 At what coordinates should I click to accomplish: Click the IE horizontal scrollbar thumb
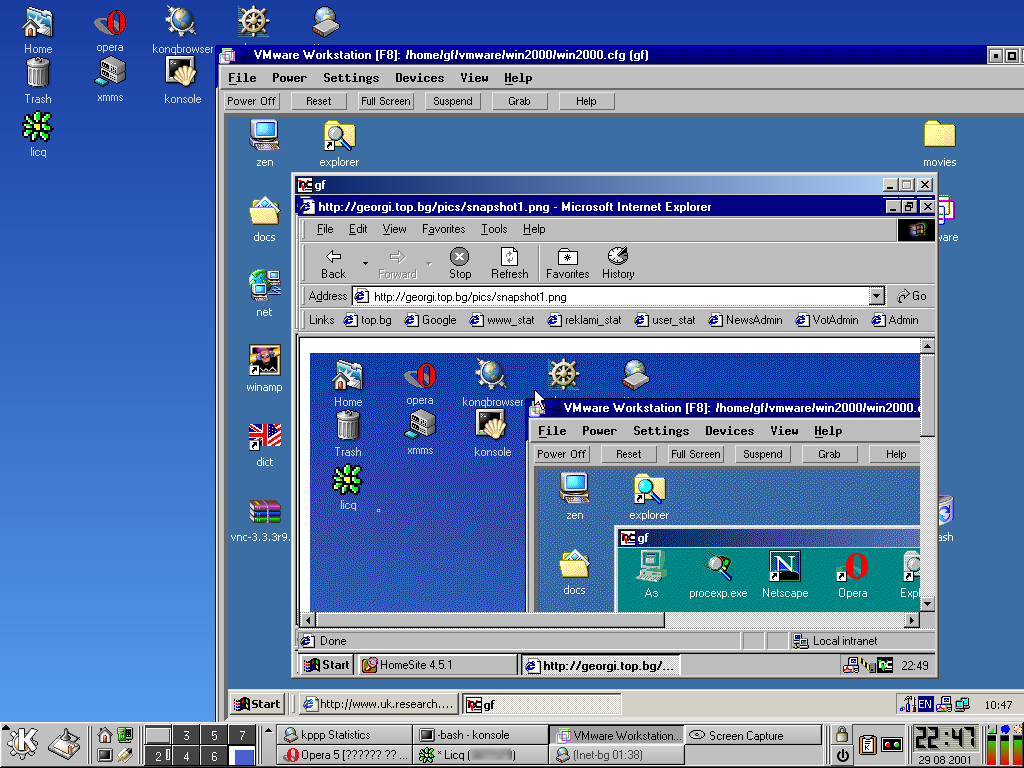pos(490,619)
